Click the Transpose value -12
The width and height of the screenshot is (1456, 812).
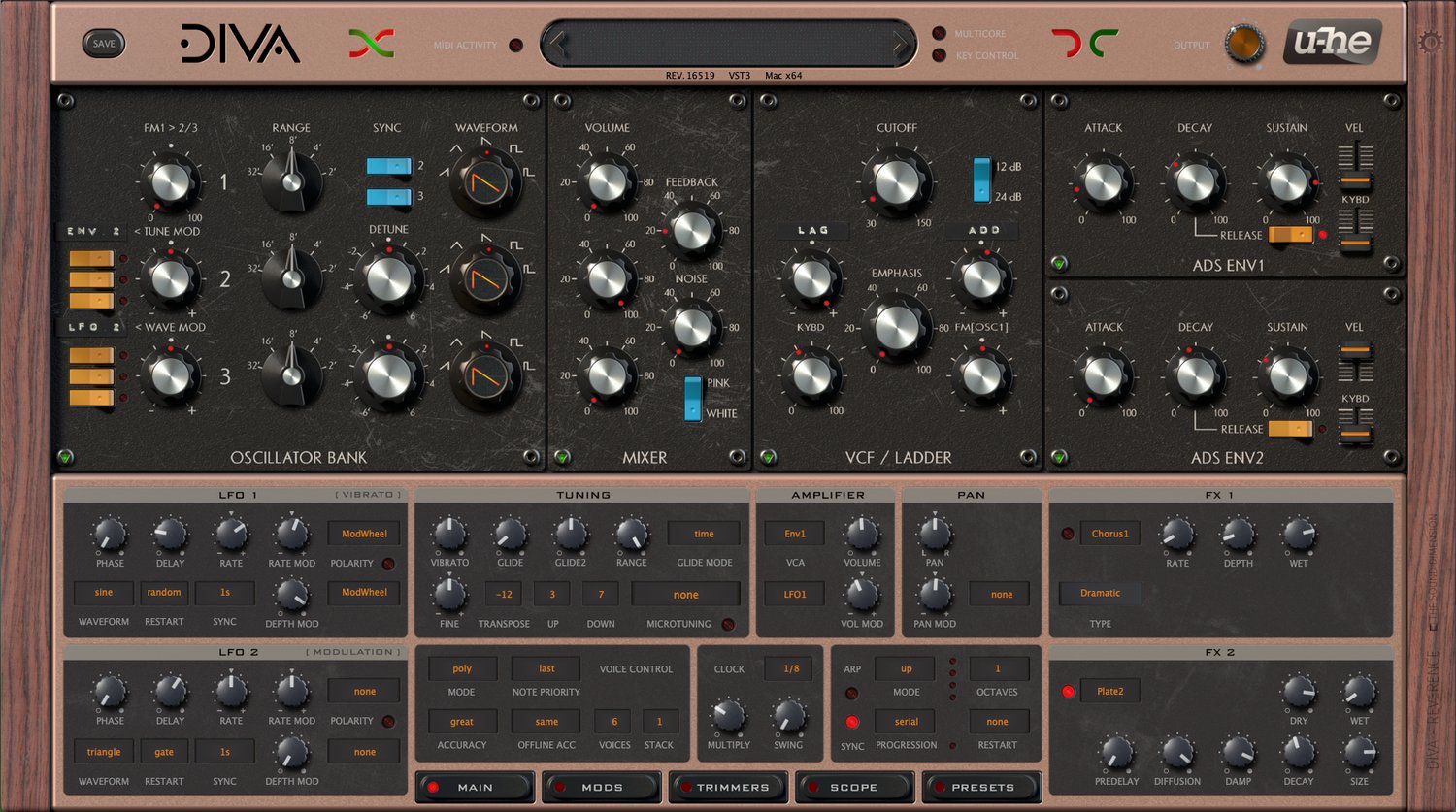[x=504, y=595]
